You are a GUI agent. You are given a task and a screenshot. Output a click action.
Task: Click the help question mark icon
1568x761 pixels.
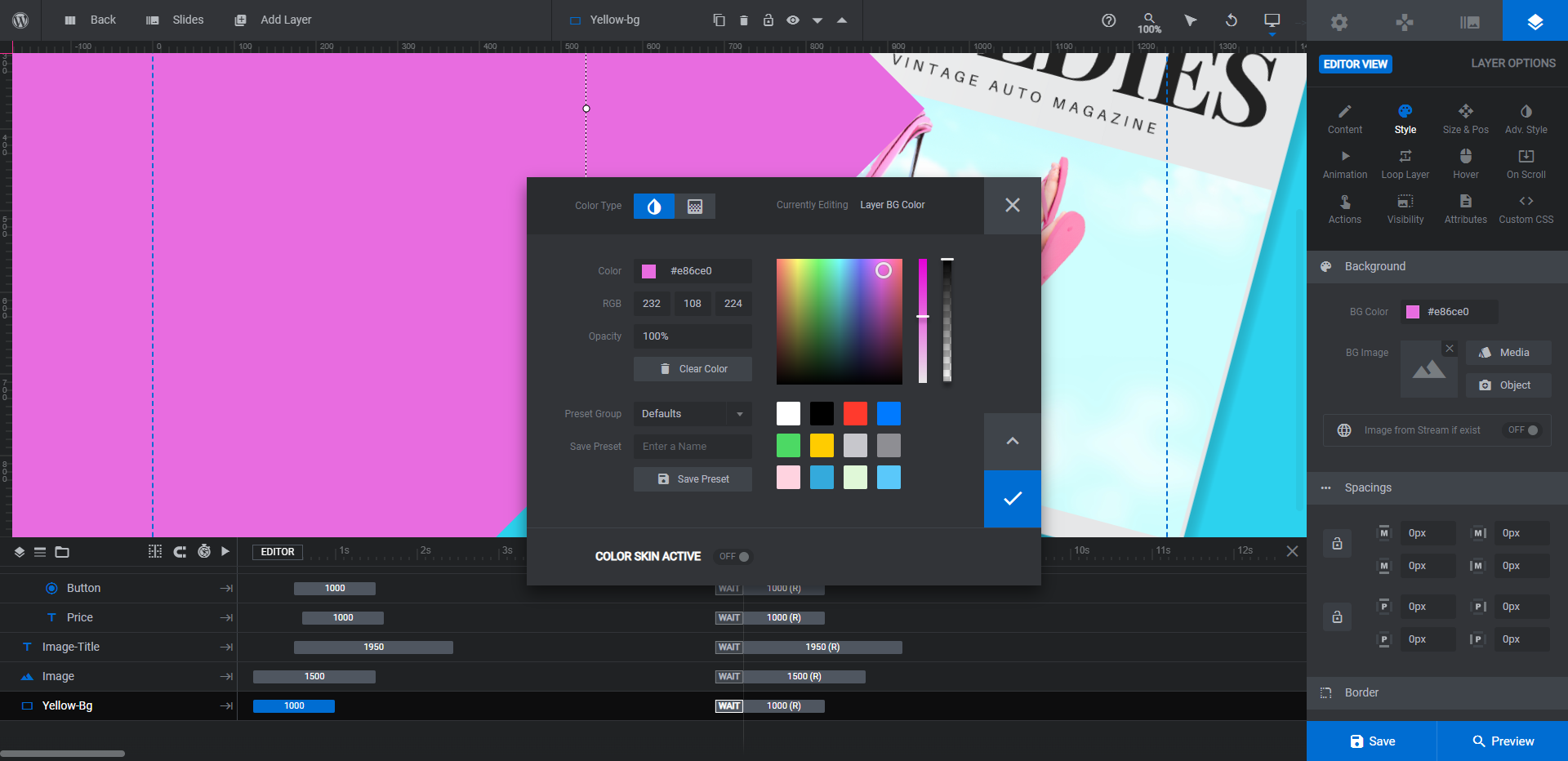1108,20
